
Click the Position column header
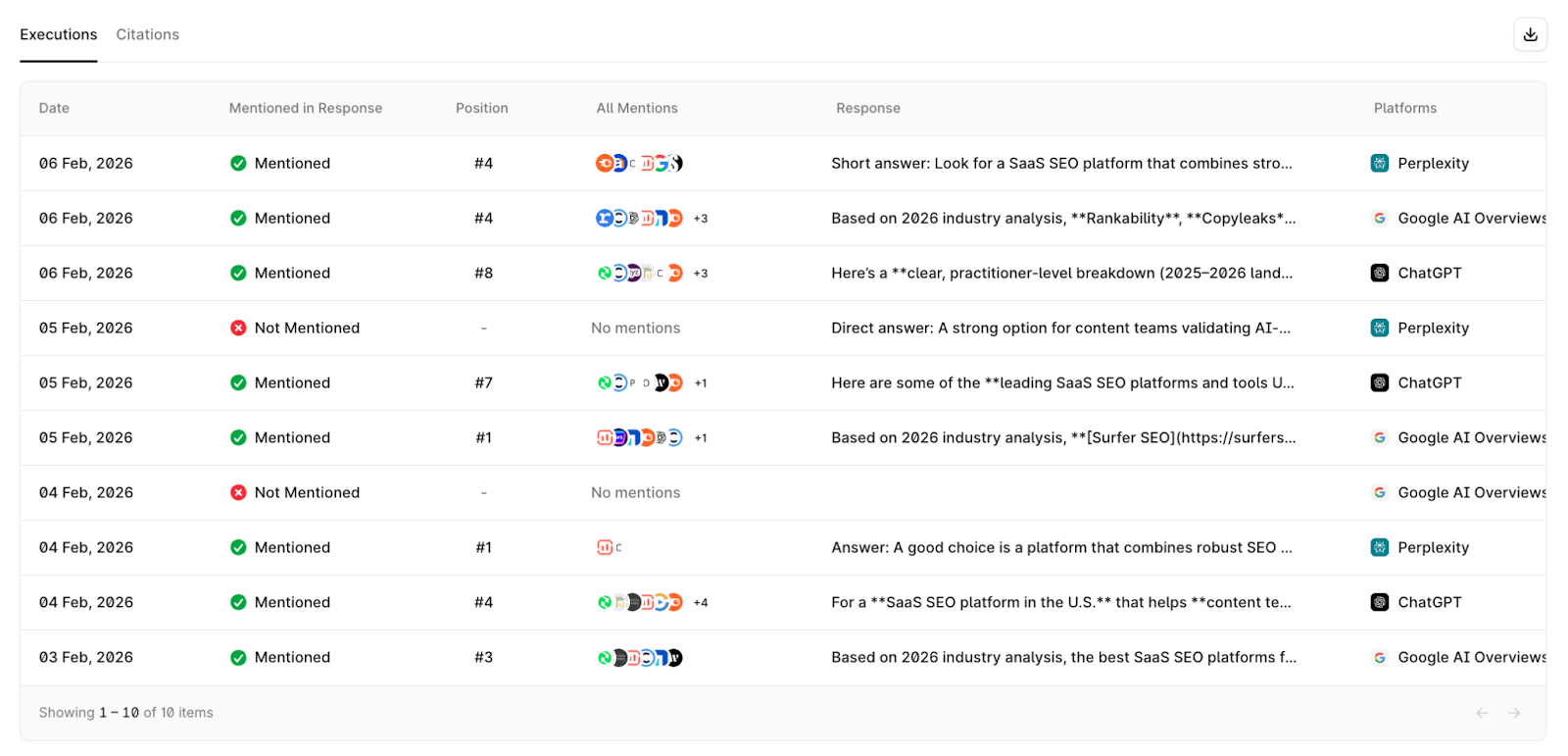point(481,109)
